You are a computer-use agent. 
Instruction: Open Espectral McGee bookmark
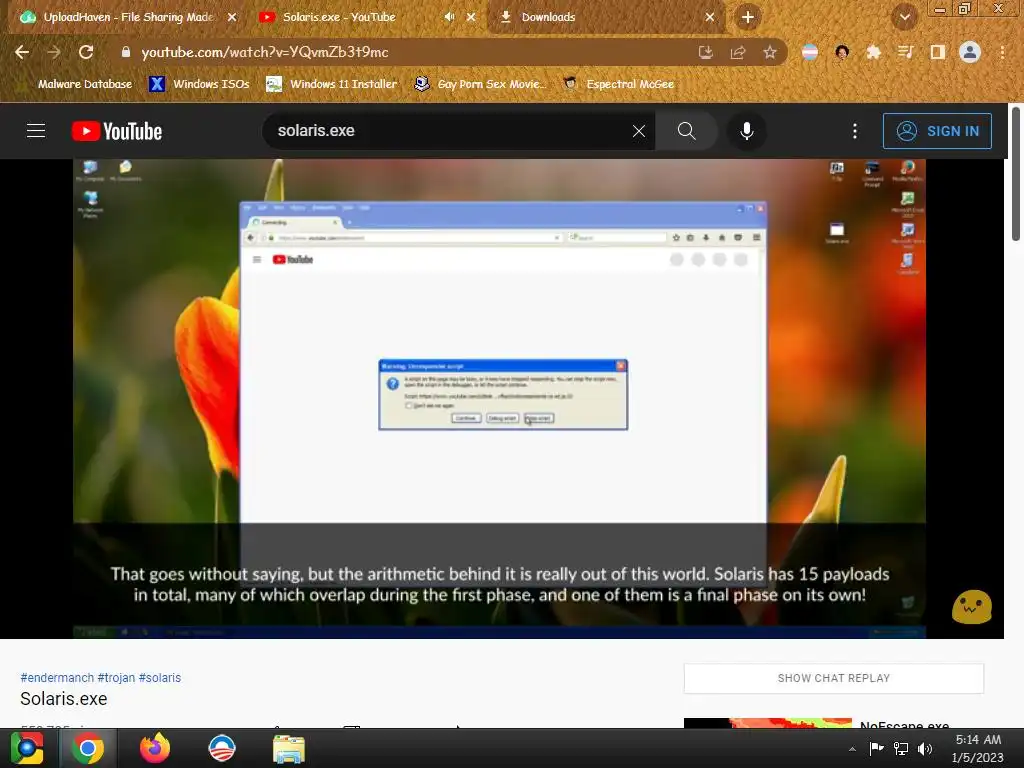[618, 84]
